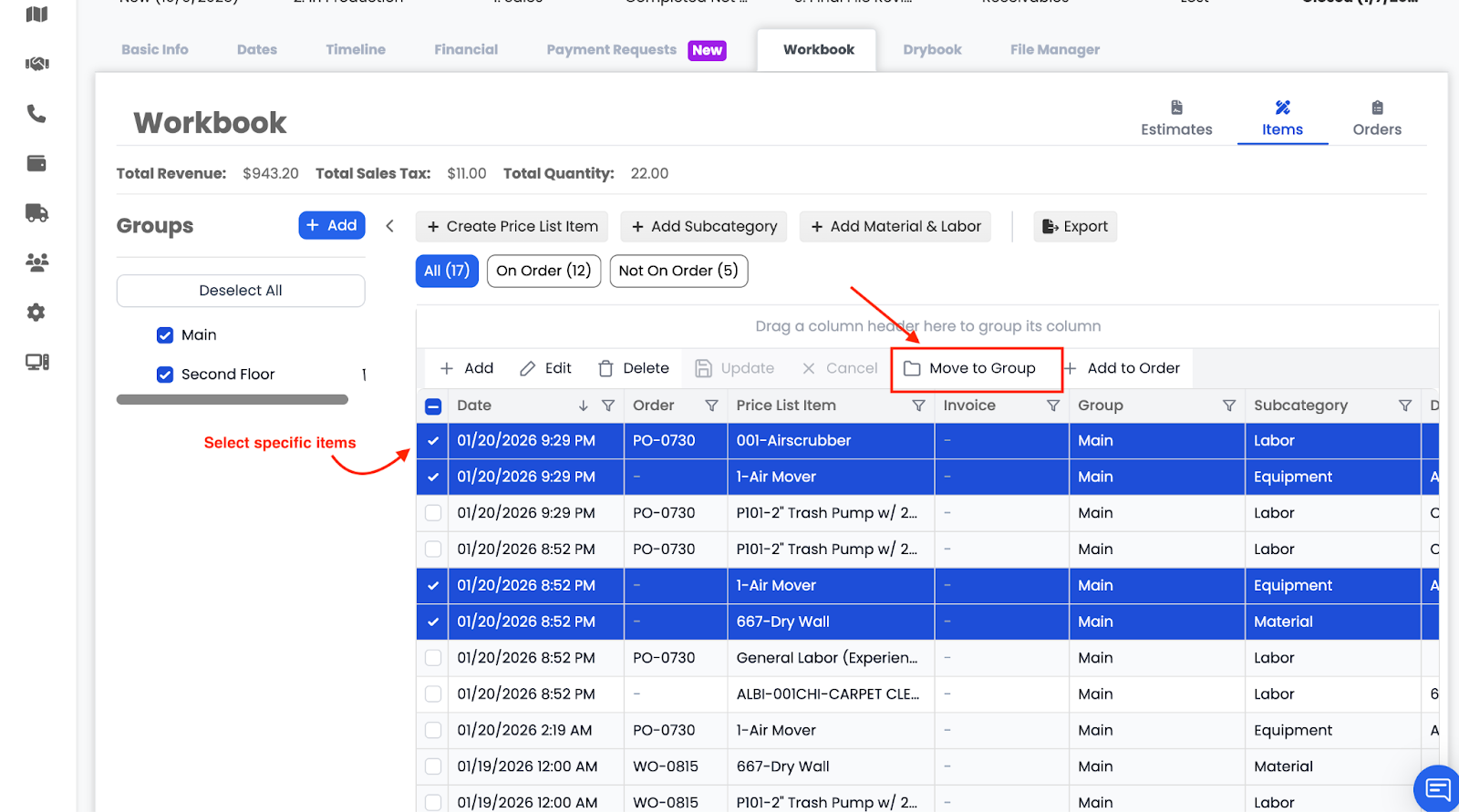The image size is (1459, 812).
Task: Switch to the Estimates view
Action: (1176, 119)
